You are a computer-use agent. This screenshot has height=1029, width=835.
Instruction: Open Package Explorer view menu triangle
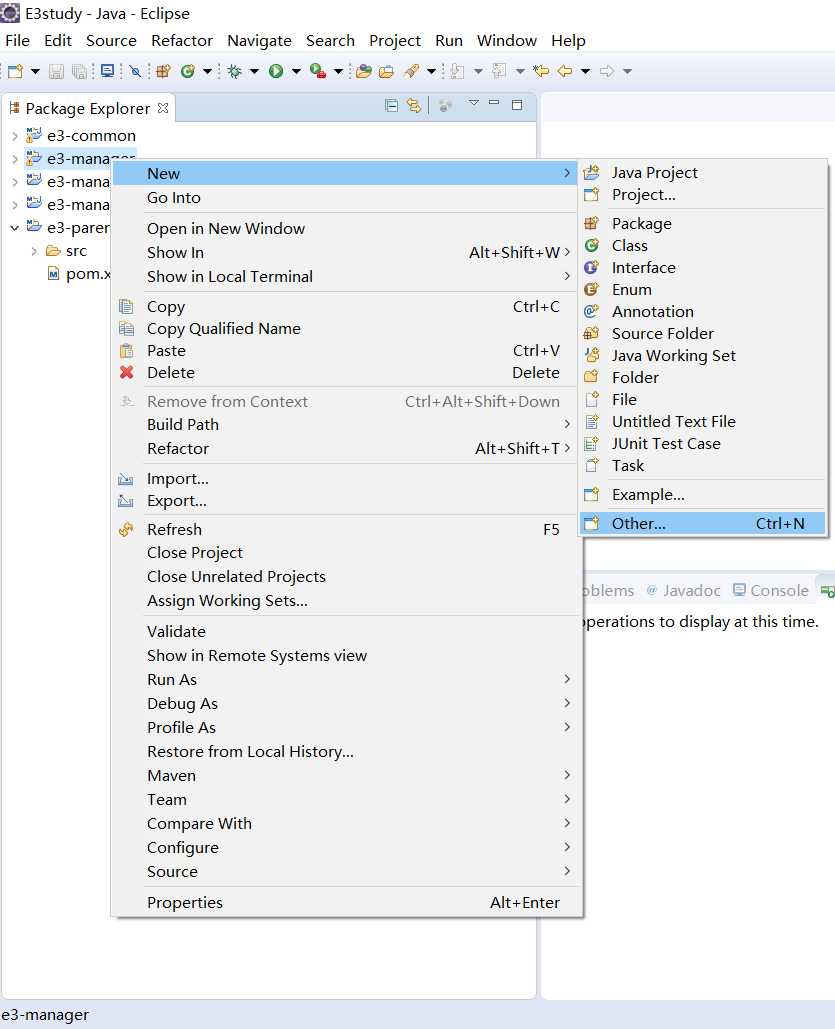pyautogui.click(x=473, y=103)
